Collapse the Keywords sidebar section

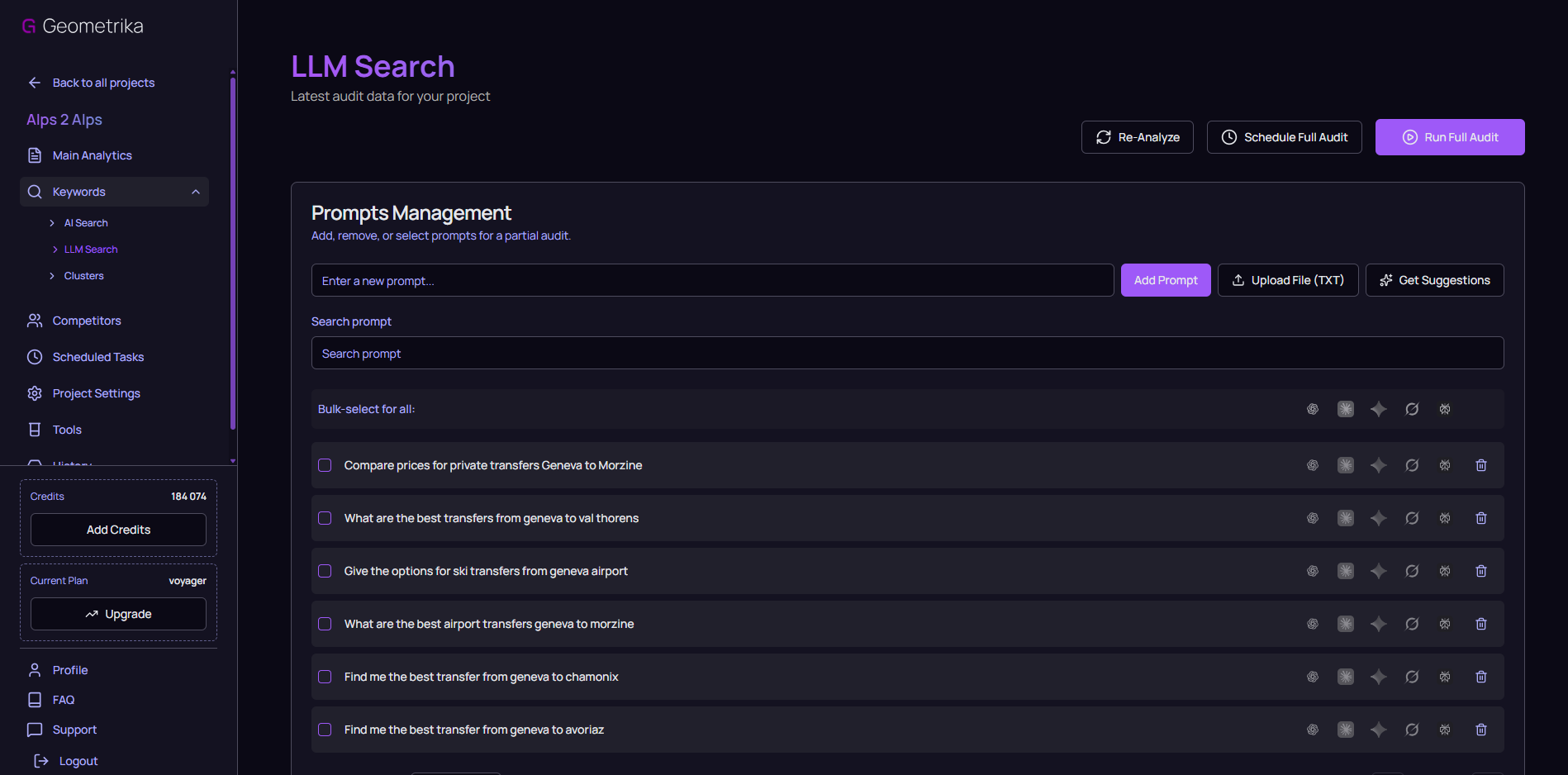(x=196, y=192)
